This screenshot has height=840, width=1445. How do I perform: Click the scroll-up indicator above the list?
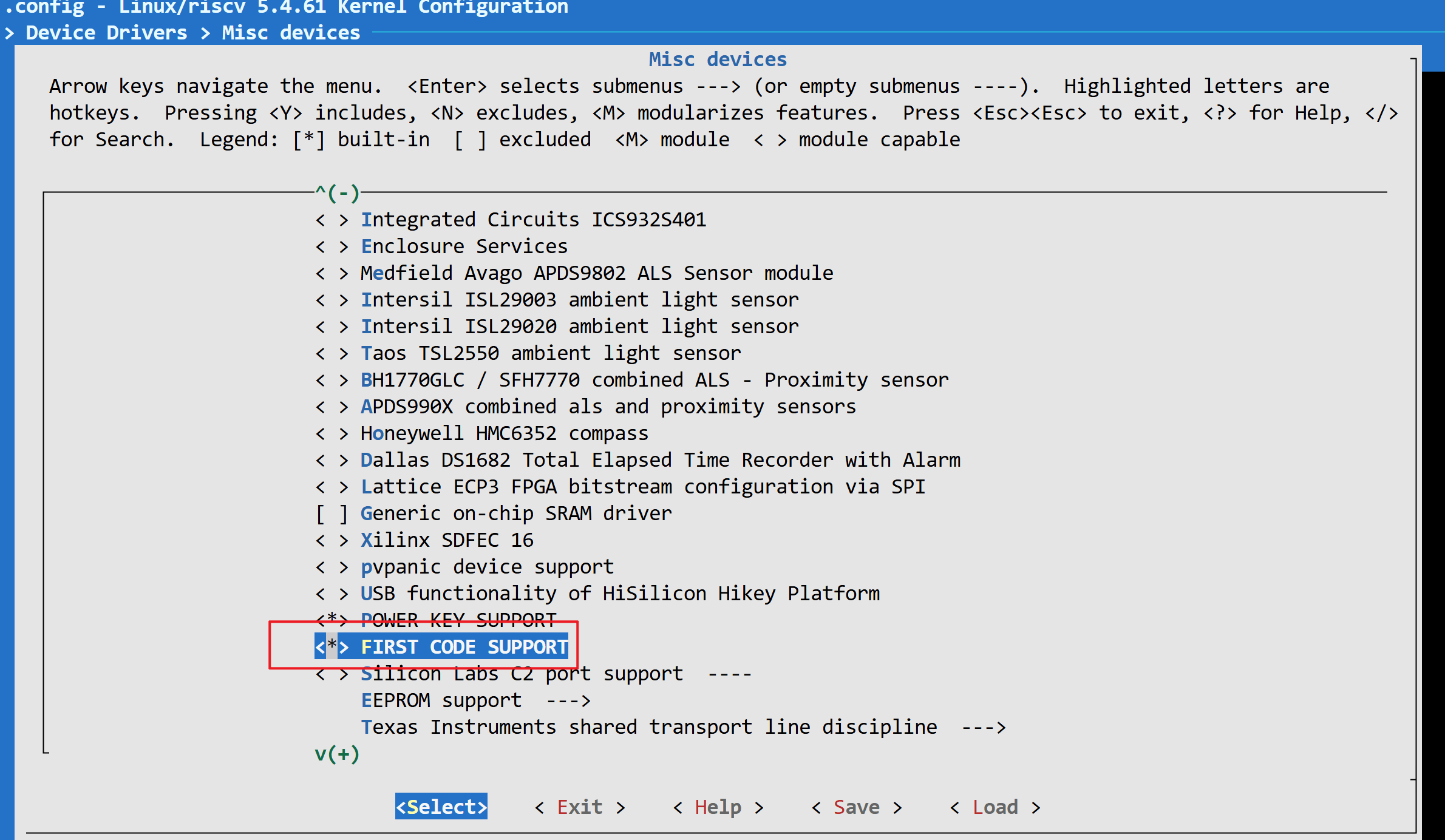tap(337, 194)
